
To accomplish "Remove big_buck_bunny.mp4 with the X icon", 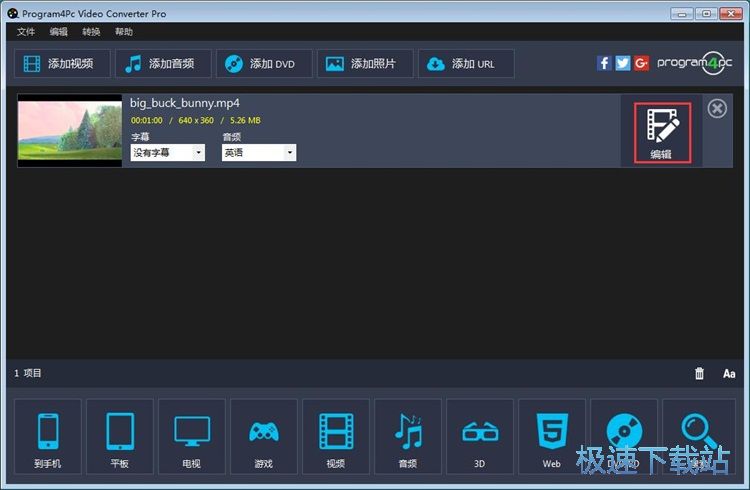I will point(717,108).
